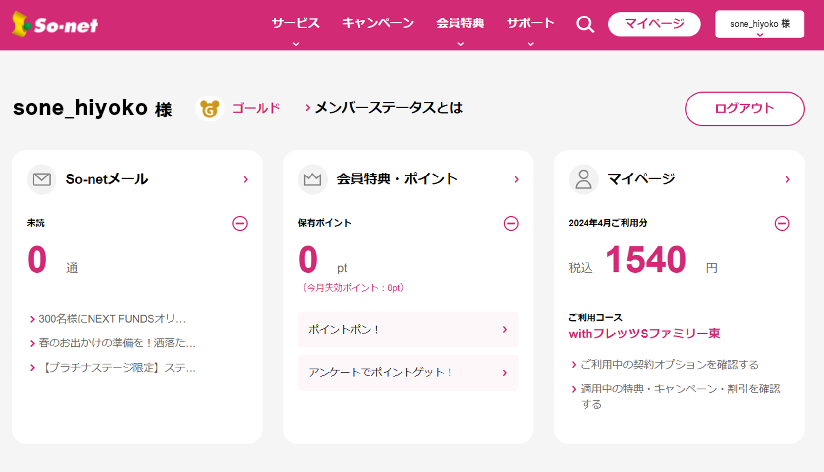The image size is (824, 472).
Task: Open the sone_hiyoko account dropdown
Action: coord(759,24)
